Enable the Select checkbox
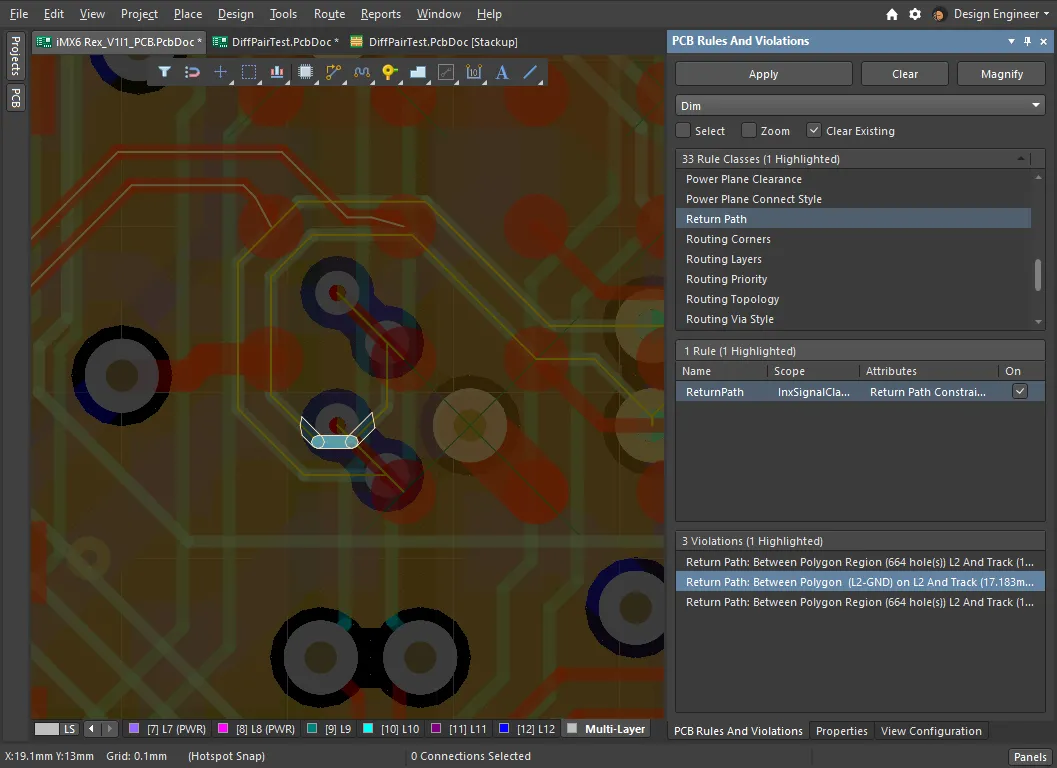This screenshot has width=1057, height=768. point(683,131)
